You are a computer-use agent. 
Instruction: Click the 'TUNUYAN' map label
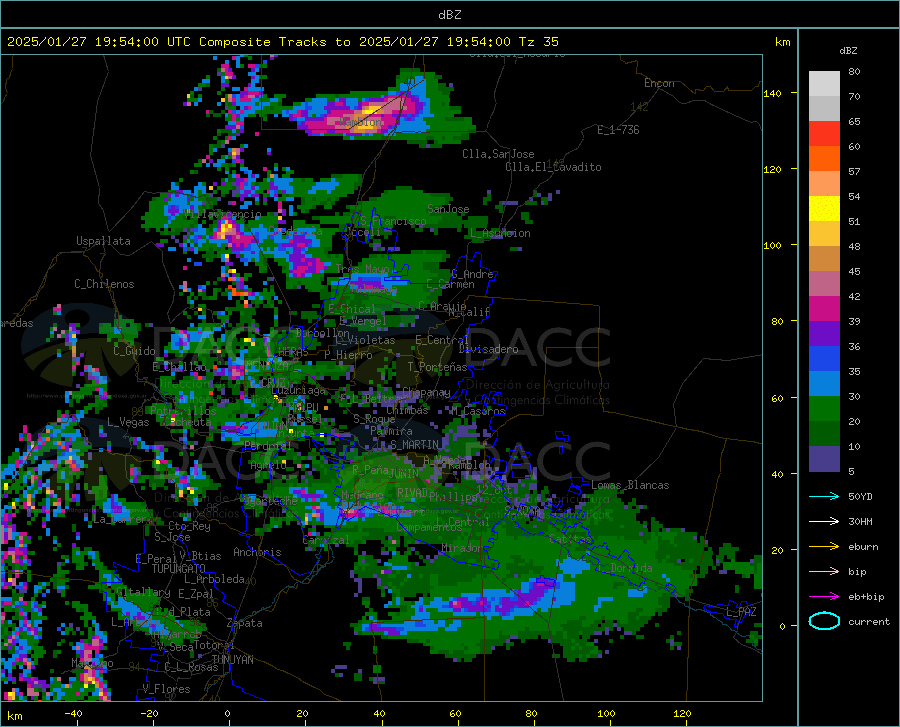click(x=232, y=660)
